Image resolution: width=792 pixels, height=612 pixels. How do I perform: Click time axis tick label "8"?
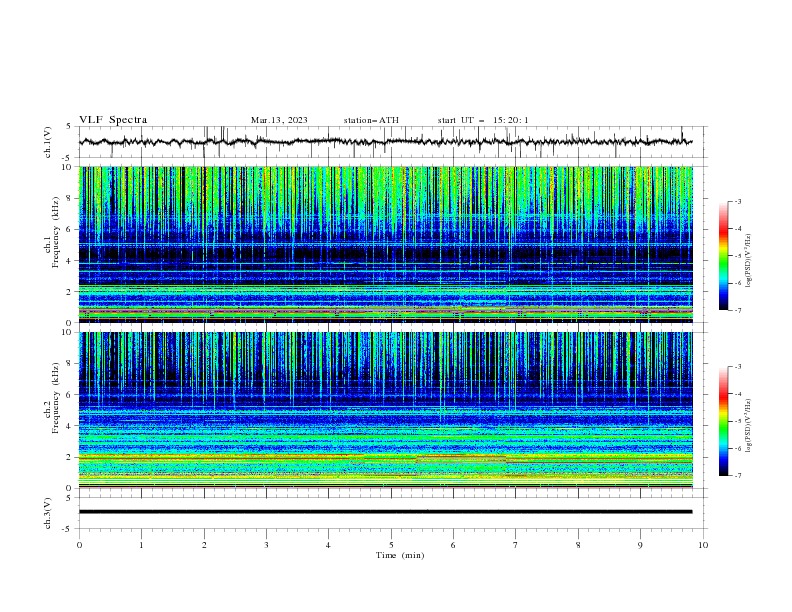click(578, 545)
